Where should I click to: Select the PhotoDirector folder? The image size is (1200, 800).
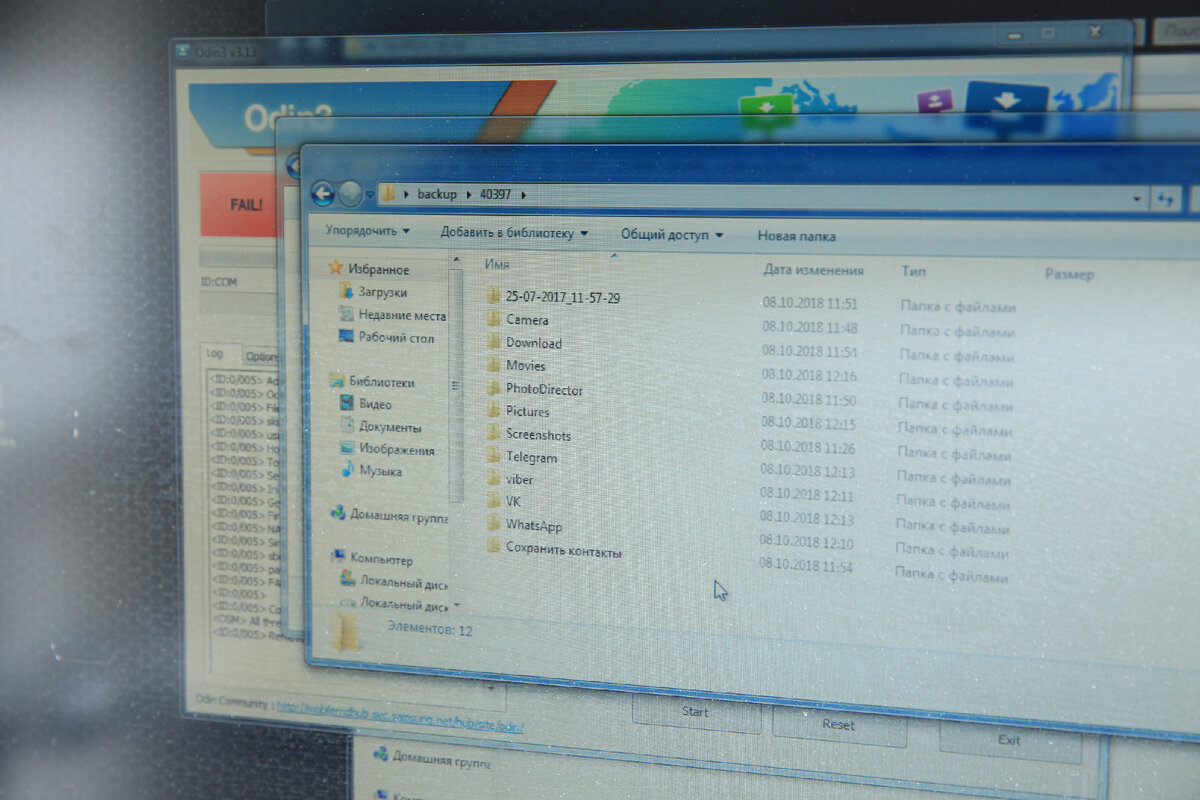[x=534, y=389]
